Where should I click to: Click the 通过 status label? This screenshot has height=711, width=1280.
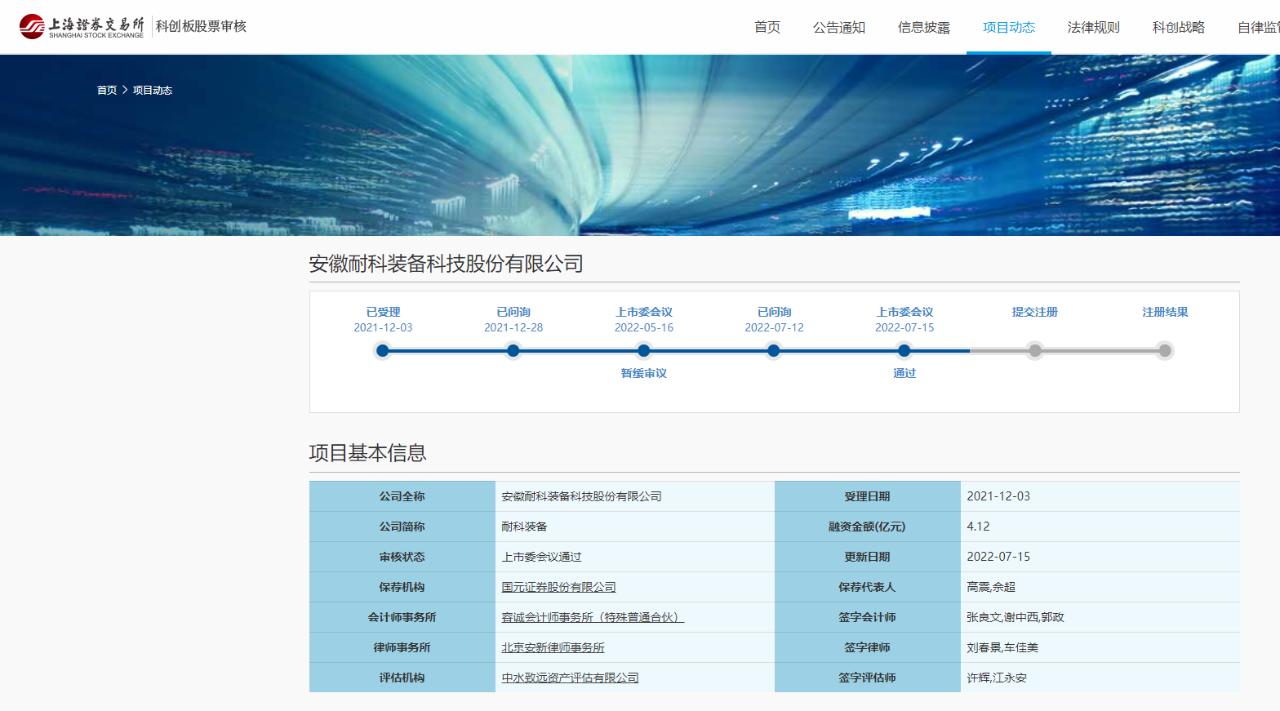(905, 373)
